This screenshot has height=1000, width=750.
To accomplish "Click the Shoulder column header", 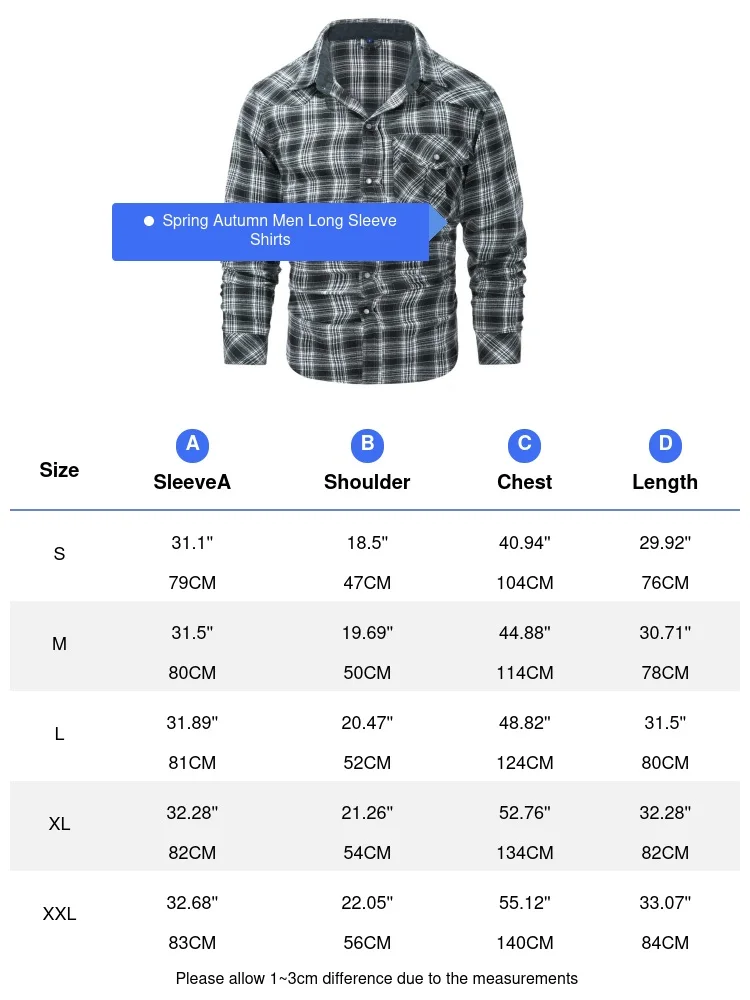I will pyautogui.click(x=367, y=482).
